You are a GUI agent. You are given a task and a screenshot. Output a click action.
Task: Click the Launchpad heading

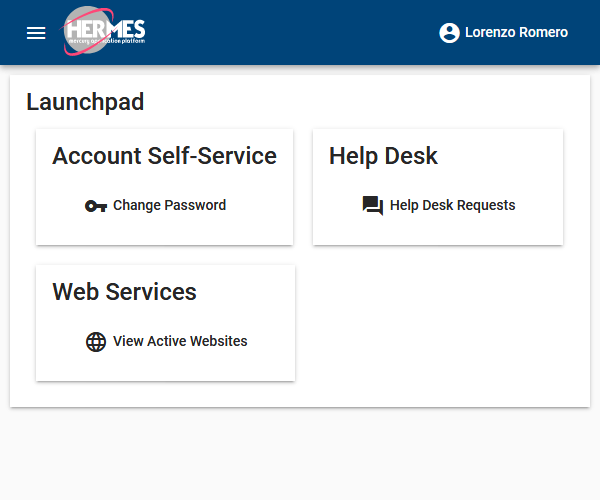[x=85, y=101]
